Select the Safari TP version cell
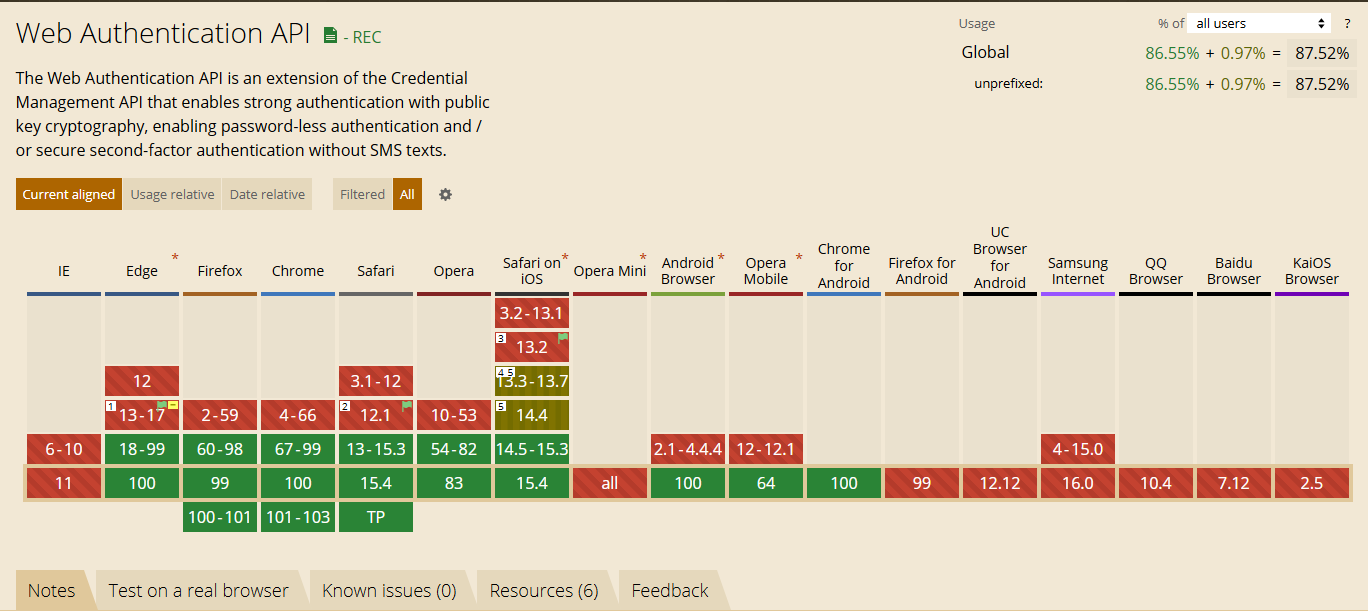The image size is (1368, 611). pyautogui.click(x=376, y=517)
